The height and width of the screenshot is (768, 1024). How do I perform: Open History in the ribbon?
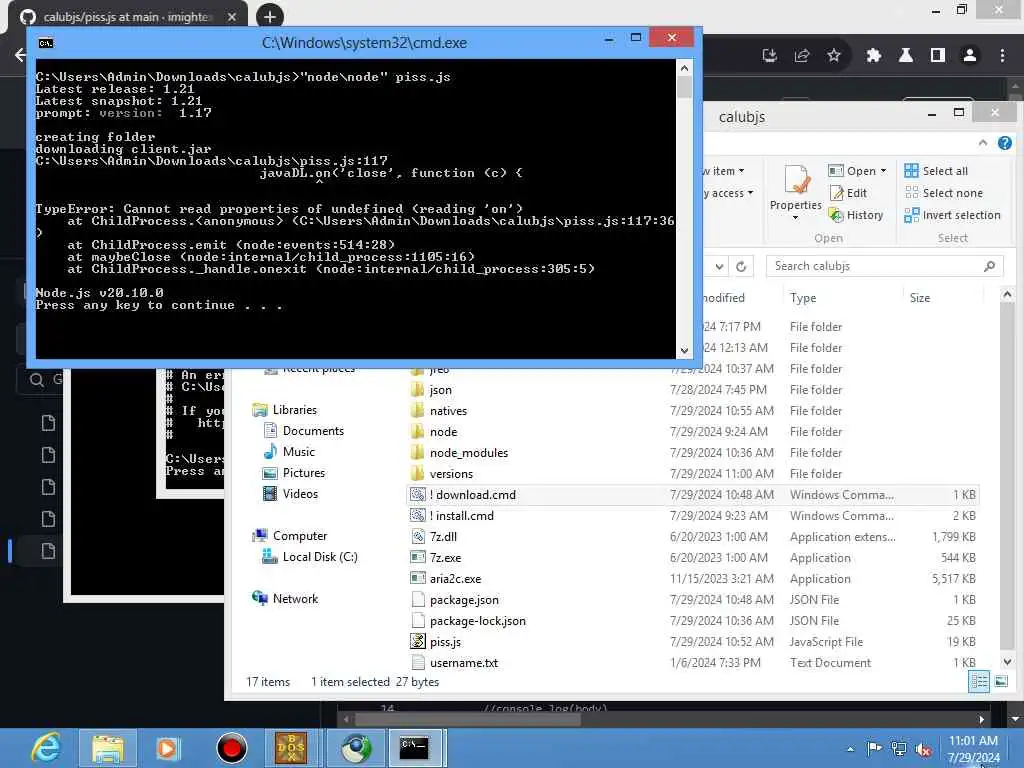click(856, 215)
